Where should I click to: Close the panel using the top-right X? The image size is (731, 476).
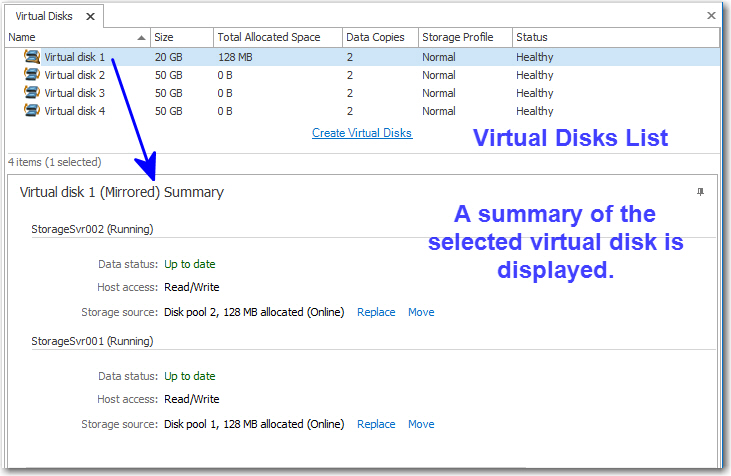[x=711, y=15]
